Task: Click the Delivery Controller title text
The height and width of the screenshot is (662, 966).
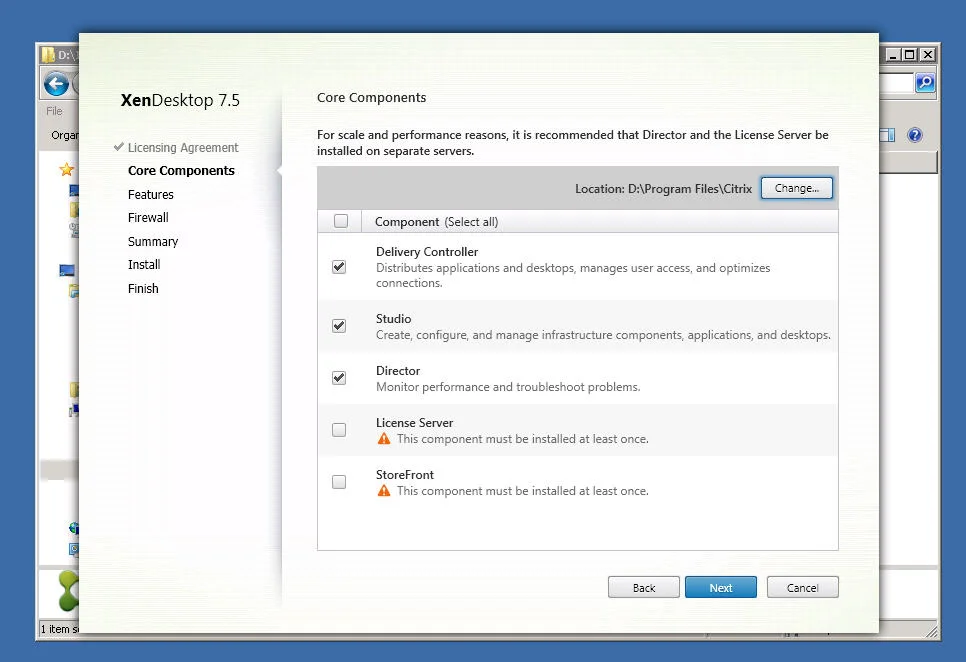Action: (427, 252)
